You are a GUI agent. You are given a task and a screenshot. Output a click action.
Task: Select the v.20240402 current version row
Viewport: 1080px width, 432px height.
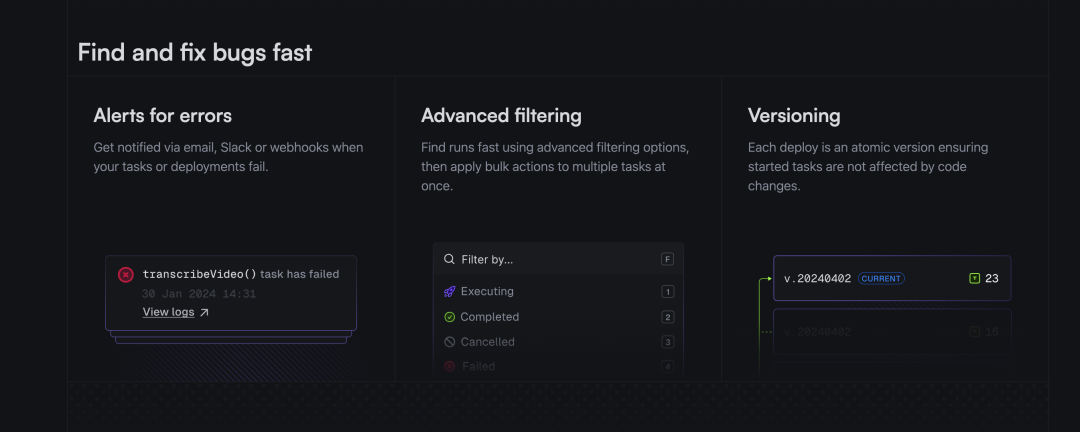click(816, 278)
